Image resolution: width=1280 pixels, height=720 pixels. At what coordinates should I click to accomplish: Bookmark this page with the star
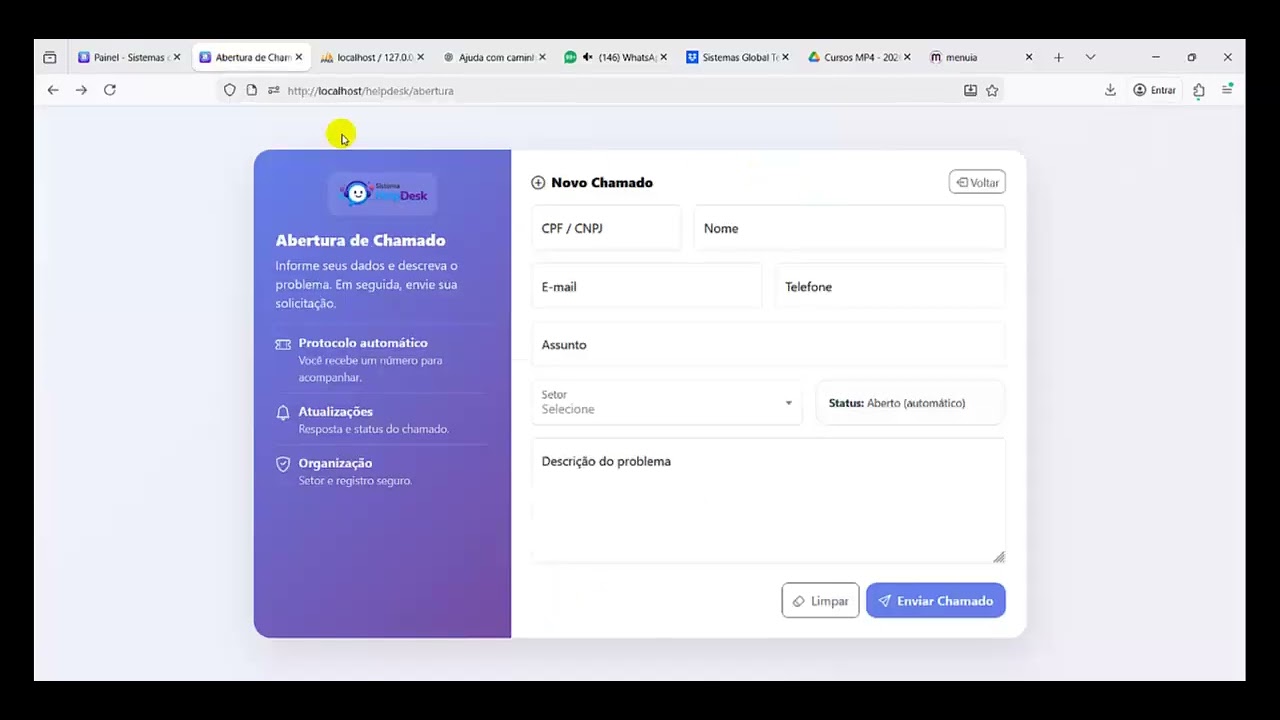pyautogui.click(x=992, y=90)
